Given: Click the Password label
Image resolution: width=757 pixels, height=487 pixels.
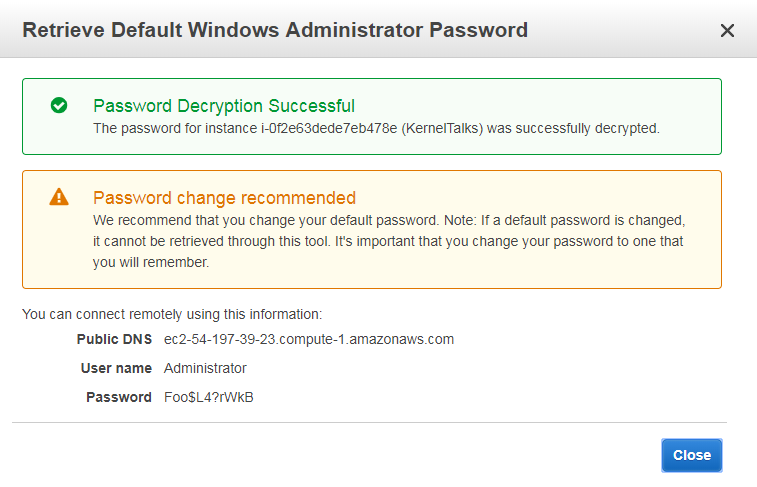Looking at the screenshot, I should pyautogui.click(x=119, y=397).
